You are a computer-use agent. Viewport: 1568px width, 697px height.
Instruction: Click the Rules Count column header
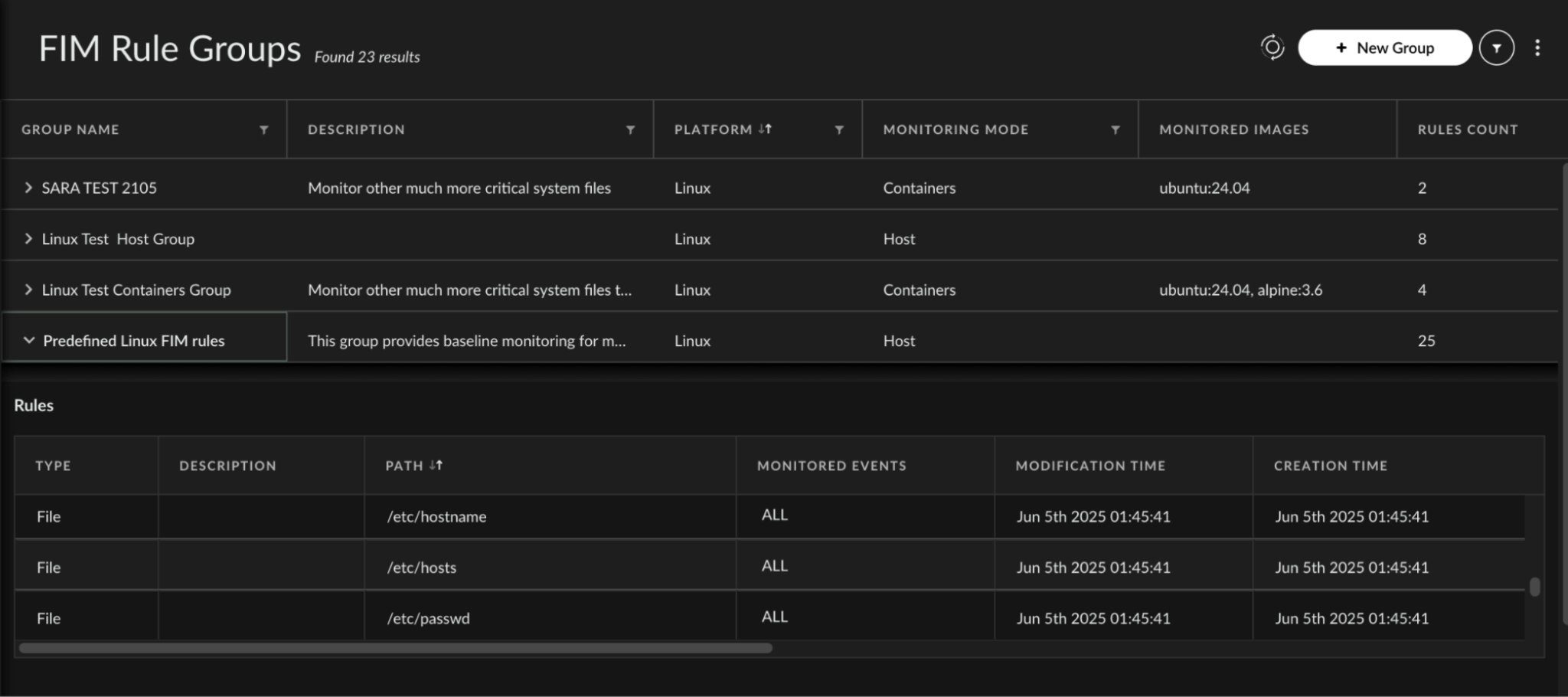[x=1467, y=130]
